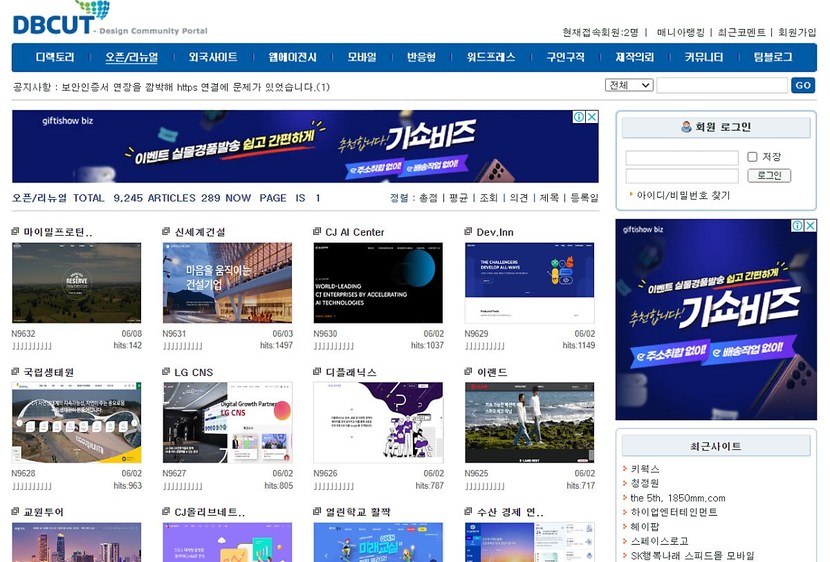
Task: Click the new-window icon beside 이랜드
Action: point(468,372)
